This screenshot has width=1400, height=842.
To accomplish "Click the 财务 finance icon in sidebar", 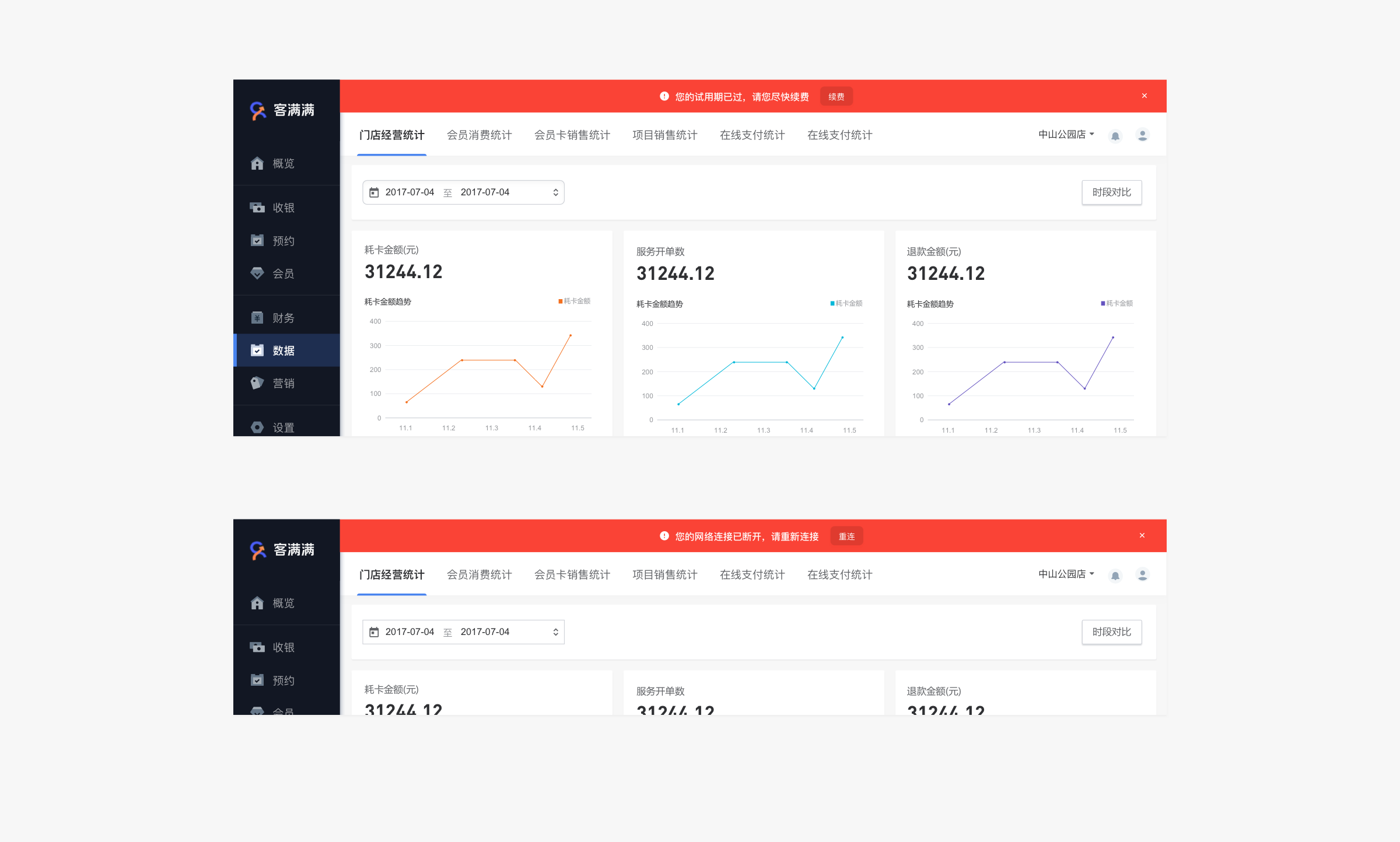I will (257, 318).
